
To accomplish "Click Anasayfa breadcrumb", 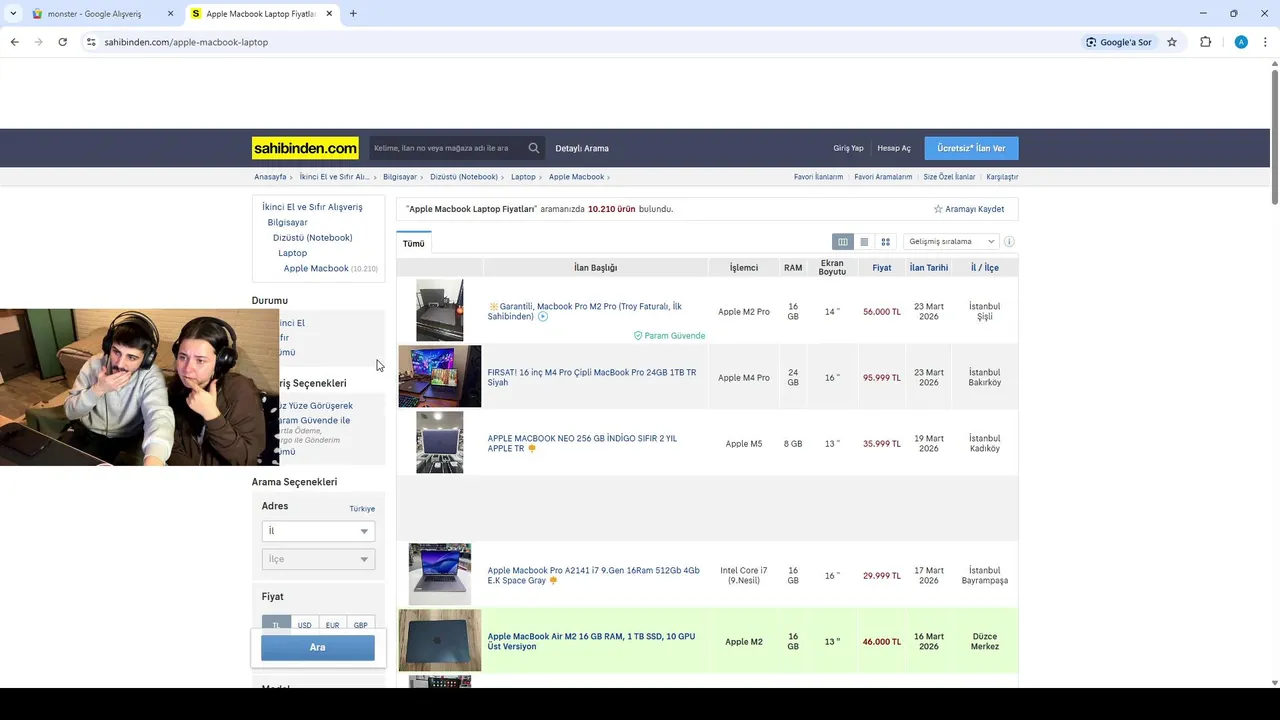I will pos(270,177).
